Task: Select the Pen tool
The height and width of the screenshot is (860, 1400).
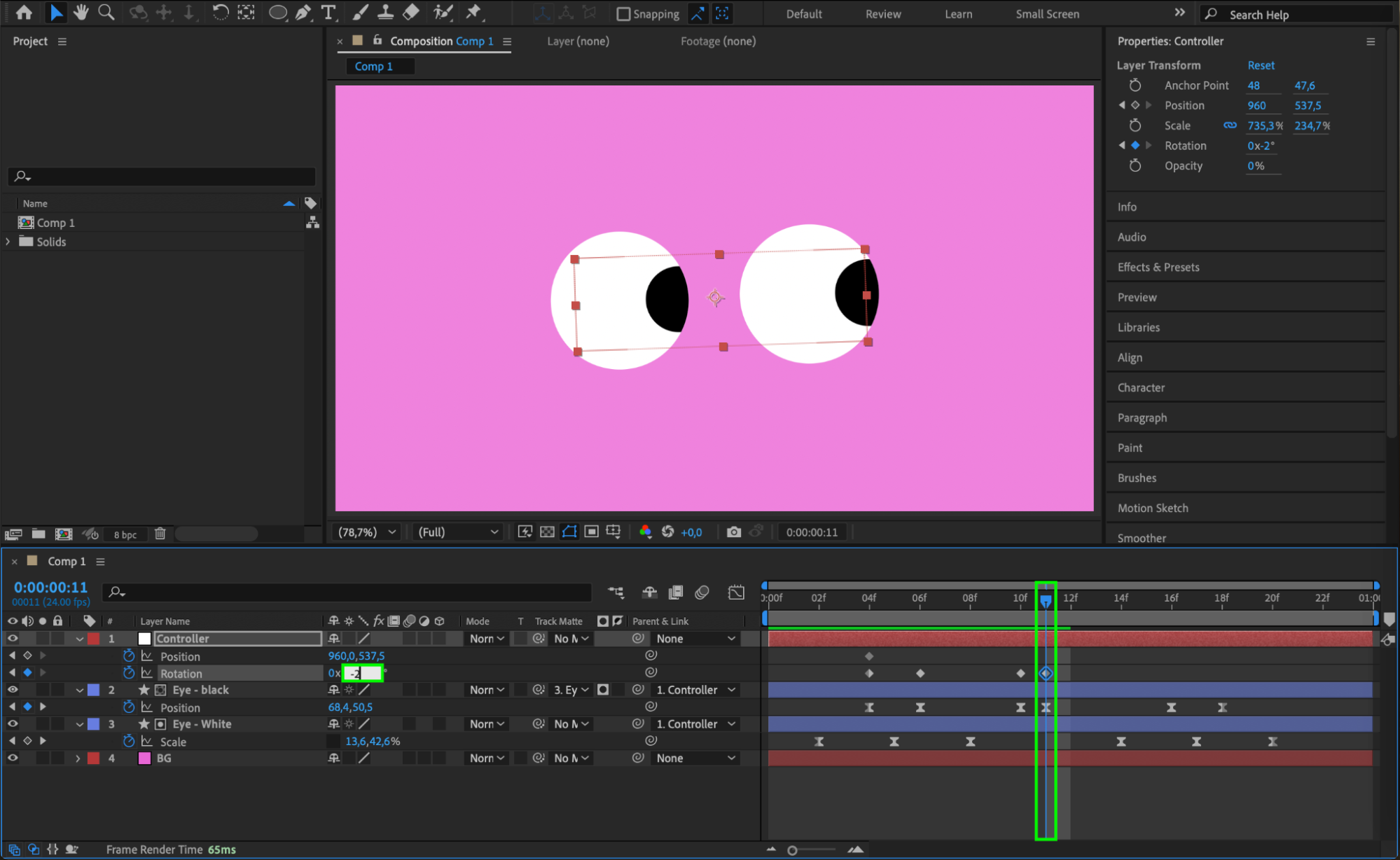Action: pyautogui.click(x=303, y=12)
